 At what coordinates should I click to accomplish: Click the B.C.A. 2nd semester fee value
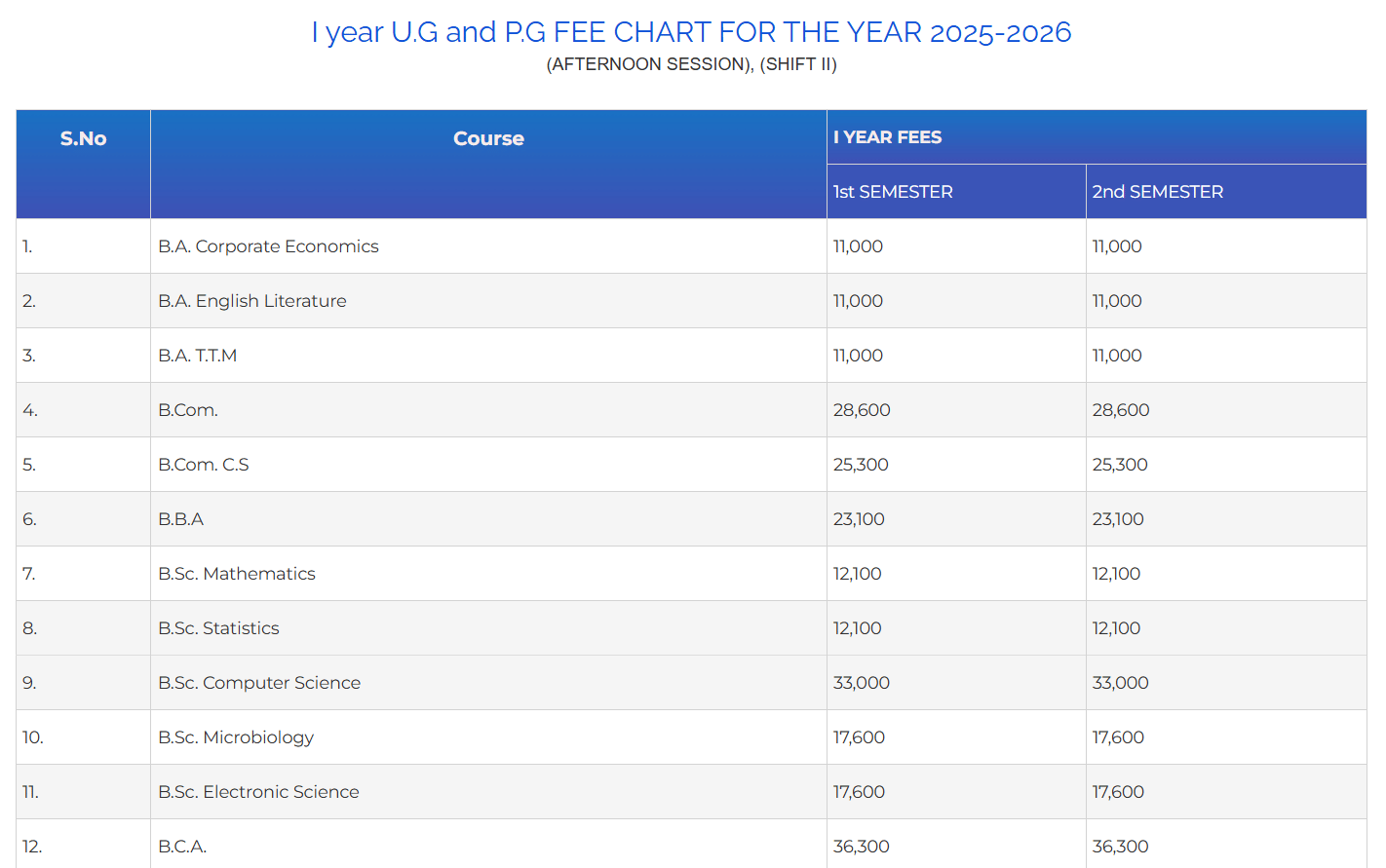(1120, 847)
